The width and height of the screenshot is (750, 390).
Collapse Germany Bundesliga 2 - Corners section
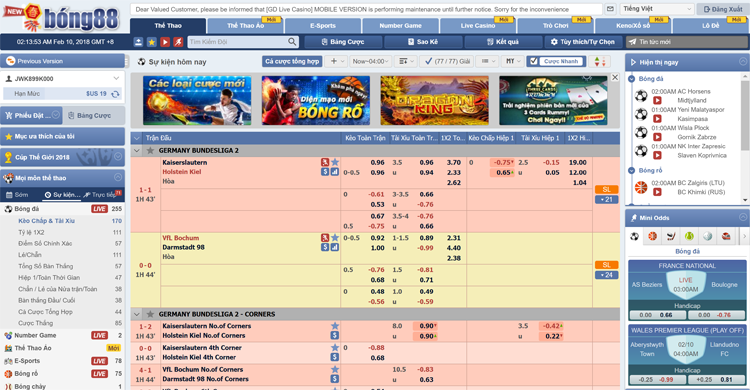137,314
